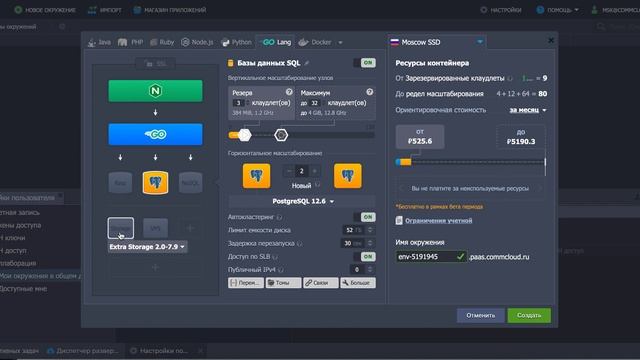Increase node count with plus button
Image resolution: width=640 pixels, height=360 pixels.
coord(314,171)
